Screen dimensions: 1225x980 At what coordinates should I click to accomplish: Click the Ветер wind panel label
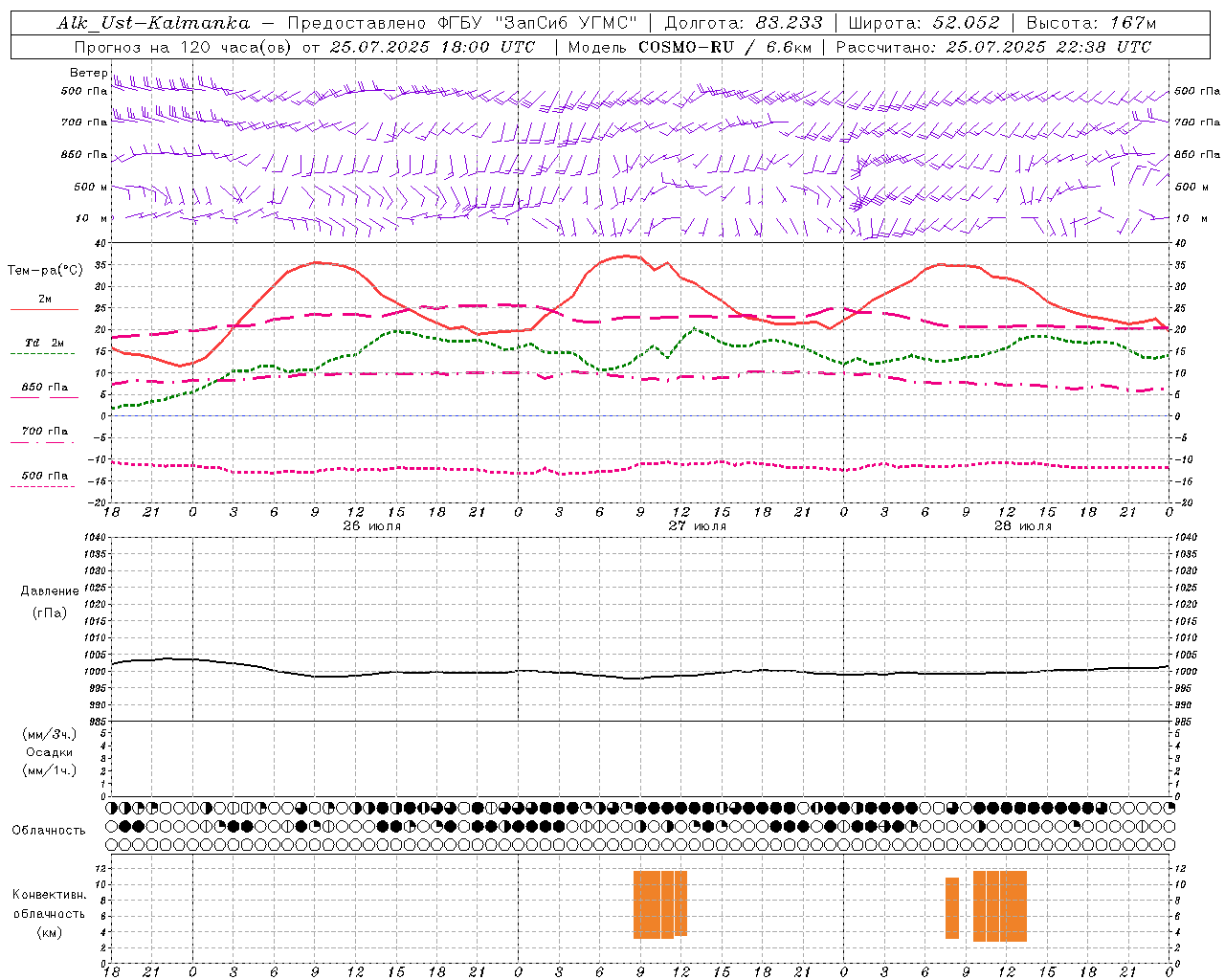coord(88,73)
